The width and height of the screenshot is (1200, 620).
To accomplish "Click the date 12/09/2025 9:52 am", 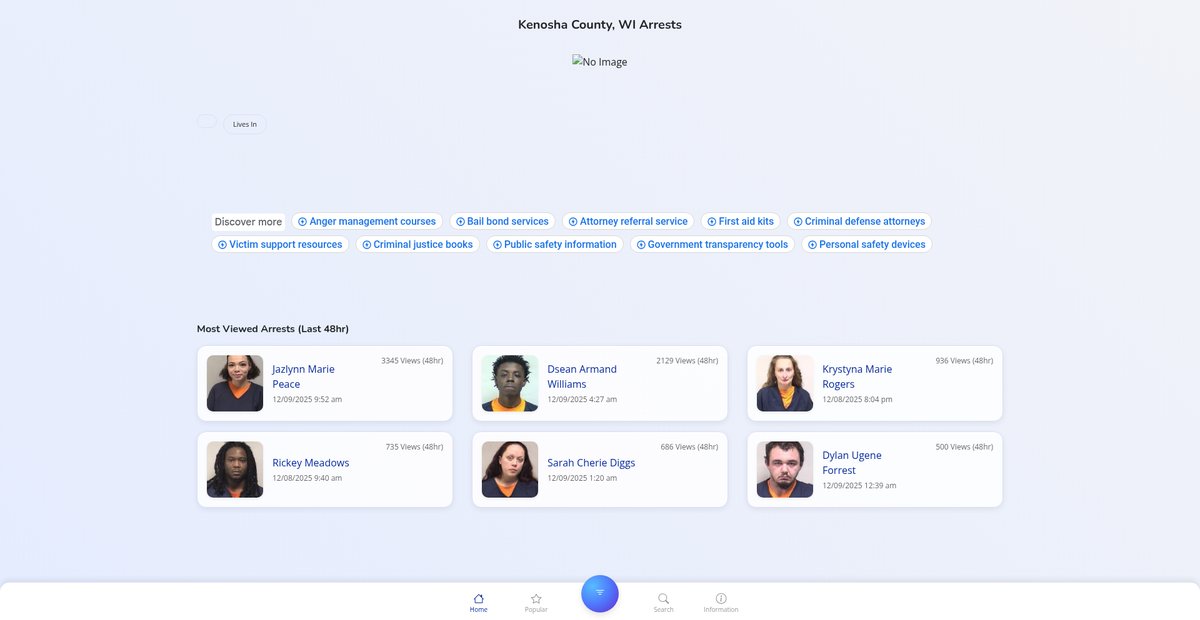I will pyautogui.click(x=307, y=399).
